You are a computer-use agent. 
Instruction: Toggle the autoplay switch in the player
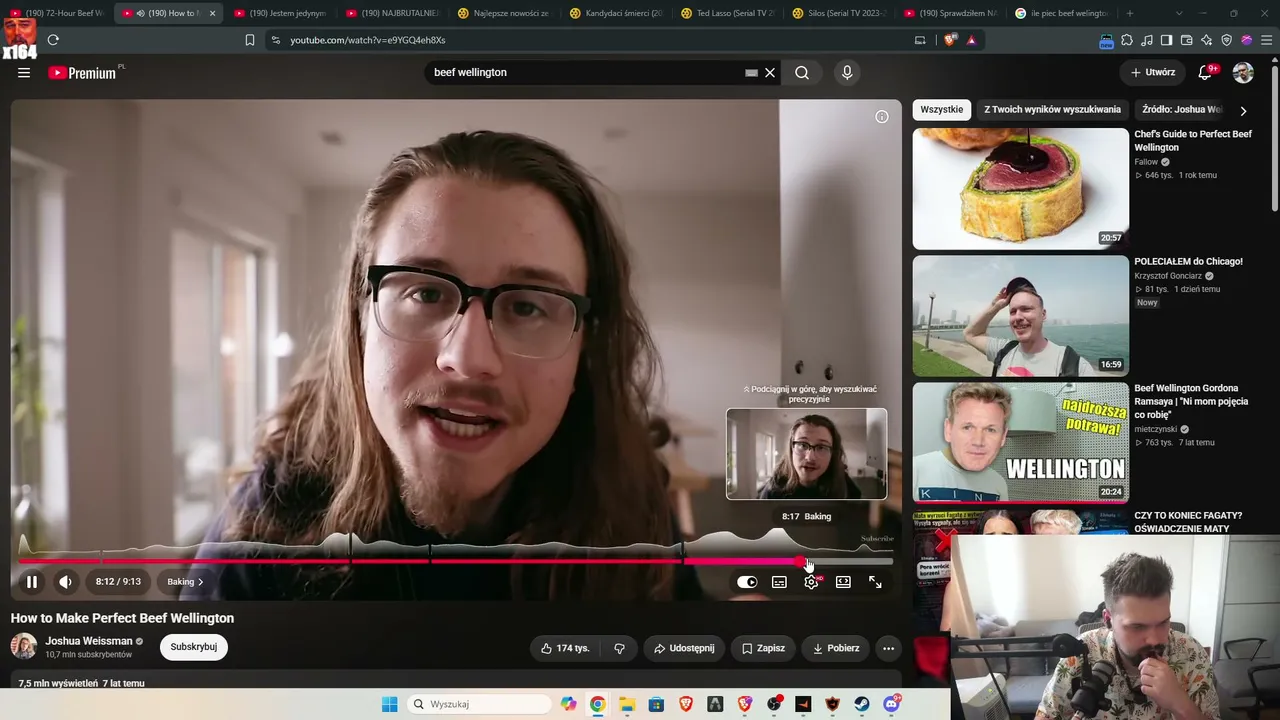point(747,582)
